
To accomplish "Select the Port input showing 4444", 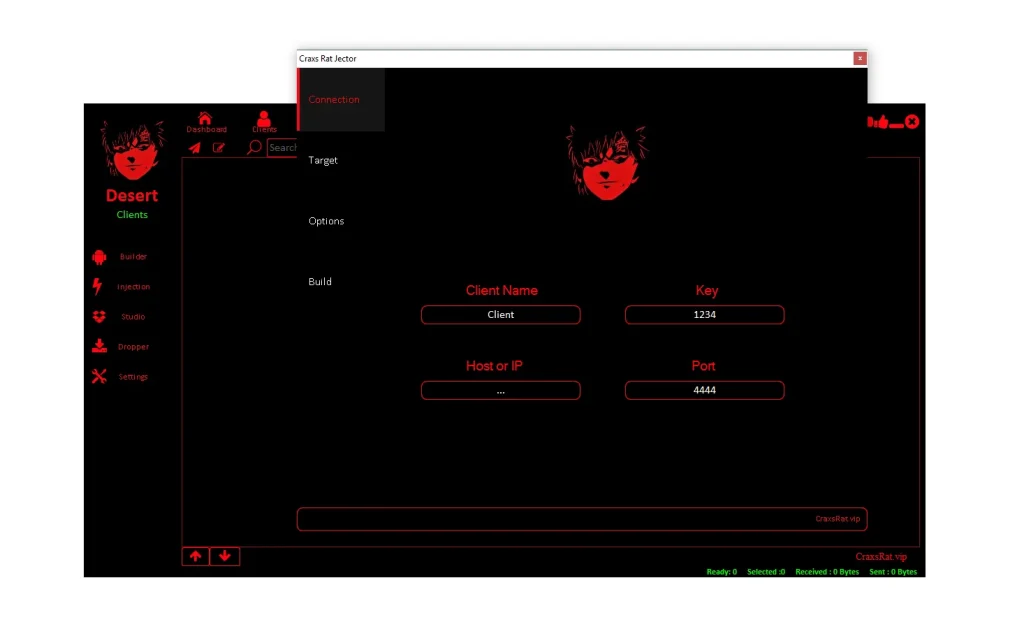I will [x=704, y=390].
